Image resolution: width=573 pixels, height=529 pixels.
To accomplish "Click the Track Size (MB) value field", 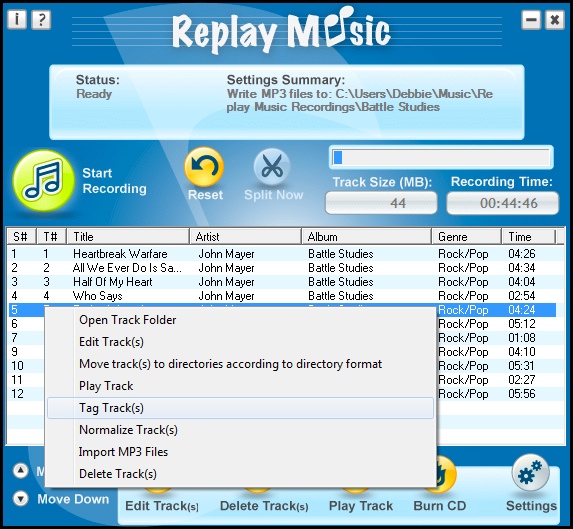I will 381,203.
